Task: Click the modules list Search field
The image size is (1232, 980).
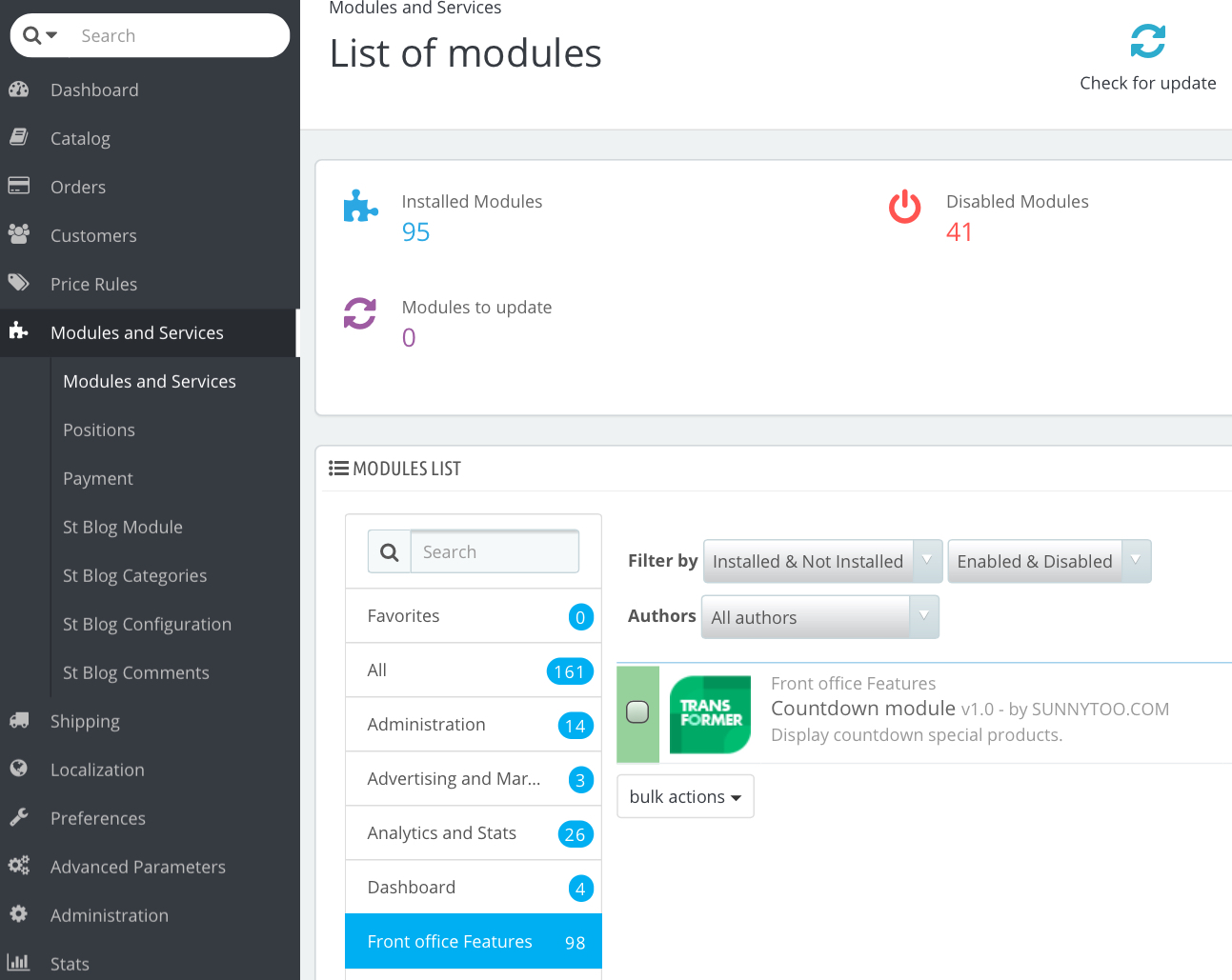Action: coord(494,552)
